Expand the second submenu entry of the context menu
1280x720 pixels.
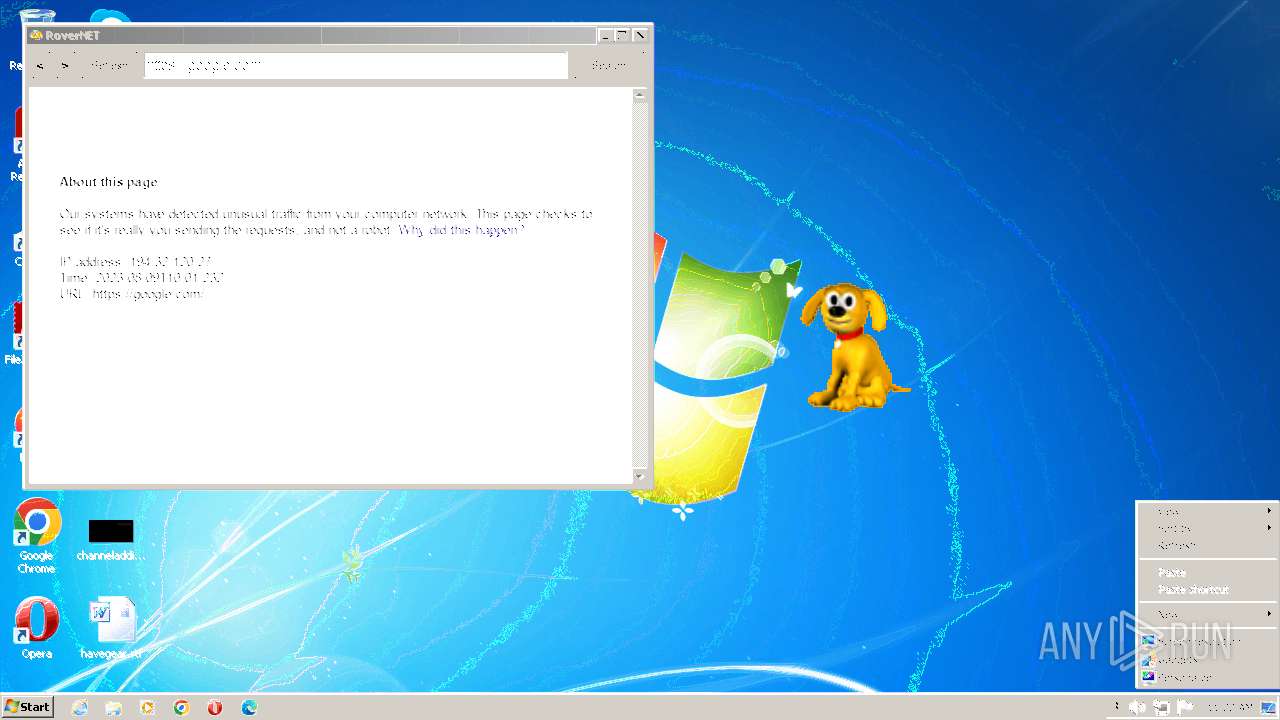(1207, 528)
